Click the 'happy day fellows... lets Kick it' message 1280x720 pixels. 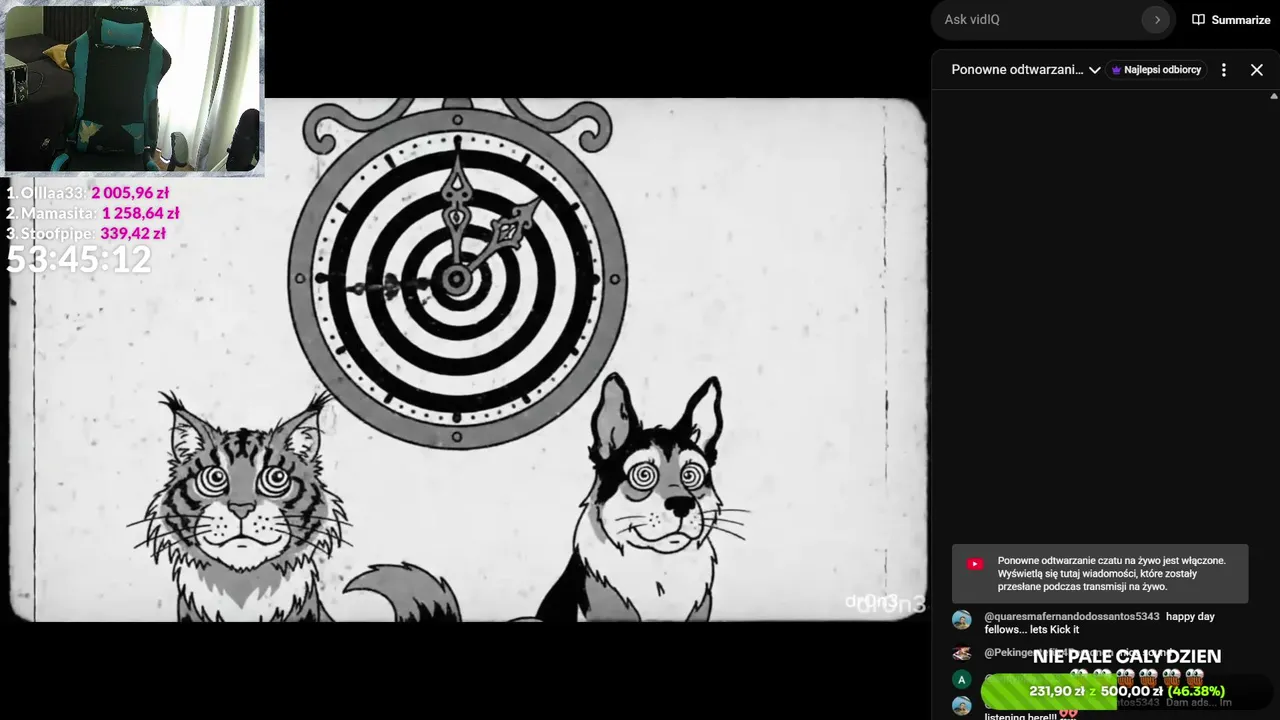[1100, 623]
